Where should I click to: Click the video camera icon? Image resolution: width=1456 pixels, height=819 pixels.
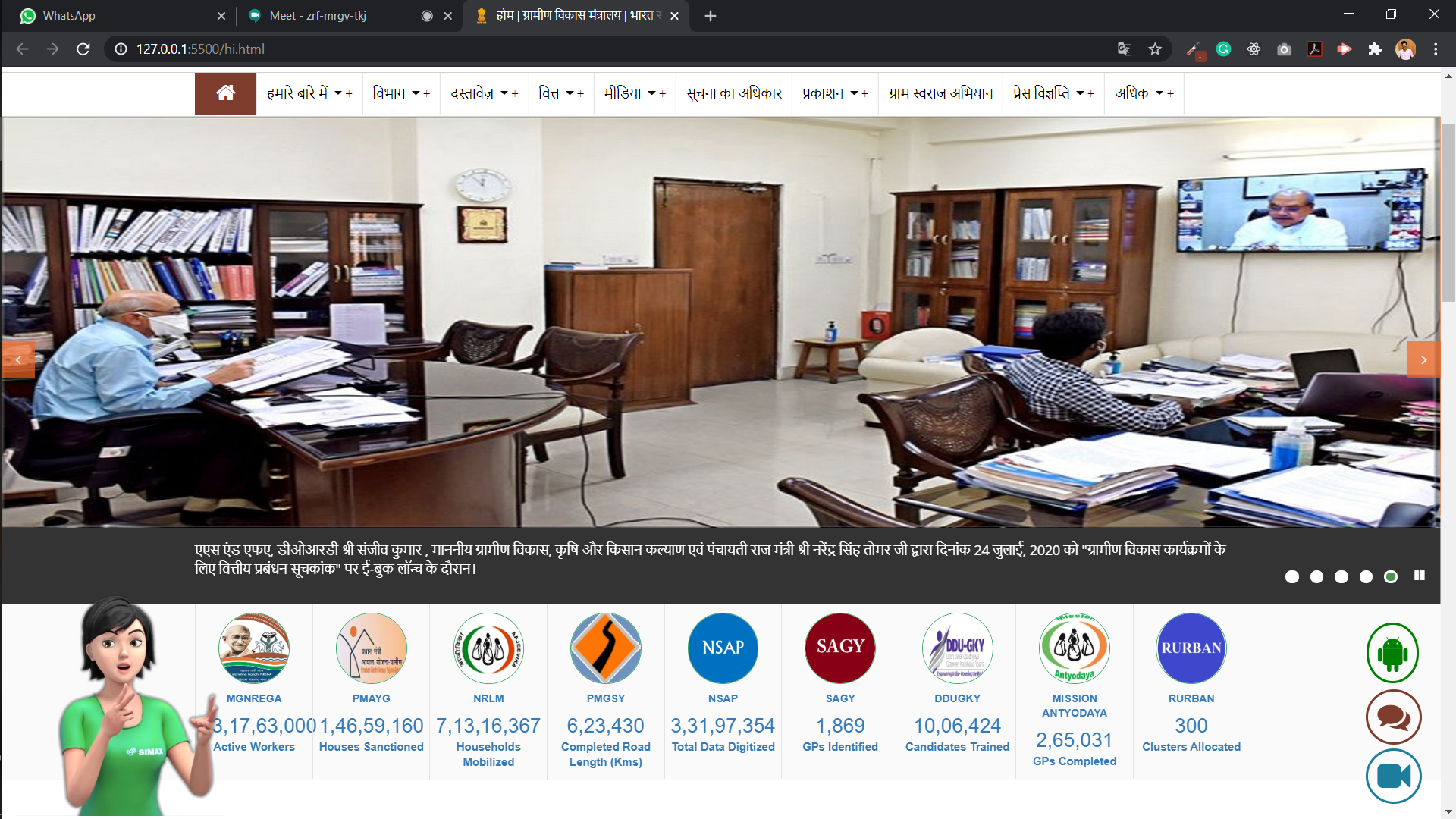click(x=1393, y=776)
